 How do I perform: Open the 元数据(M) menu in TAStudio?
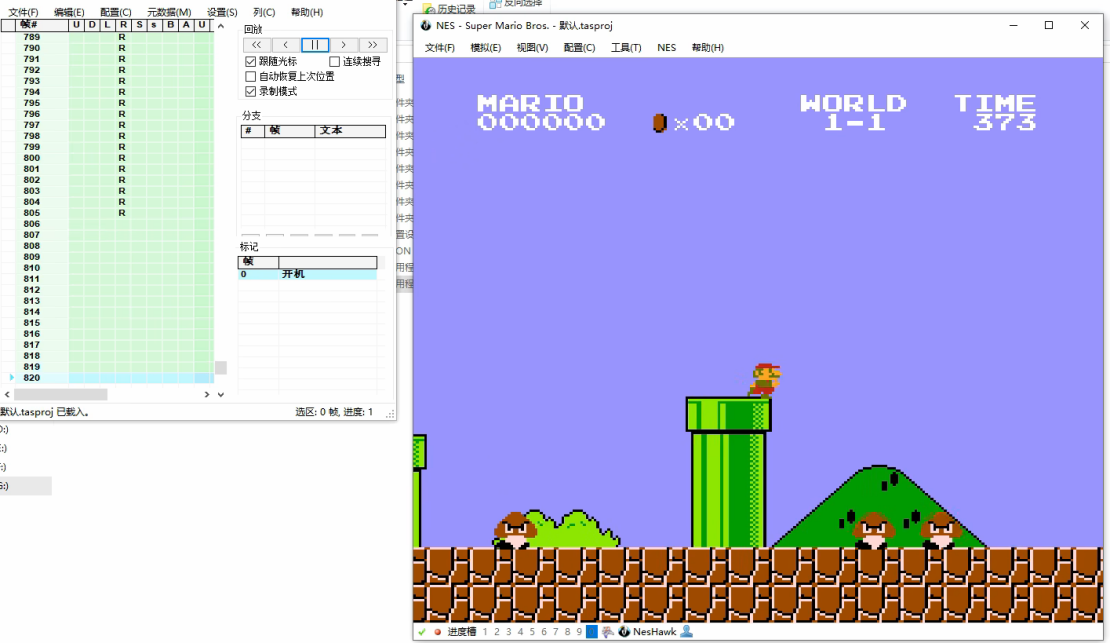point(169,12)
